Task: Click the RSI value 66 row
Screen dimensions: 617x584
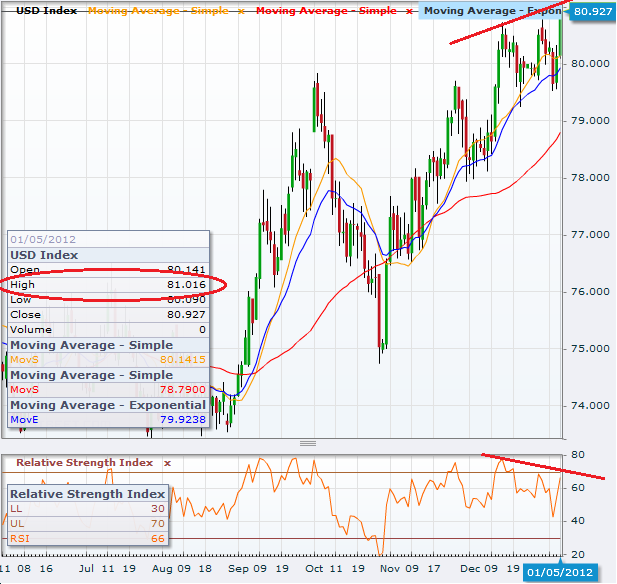Action: 86,538
